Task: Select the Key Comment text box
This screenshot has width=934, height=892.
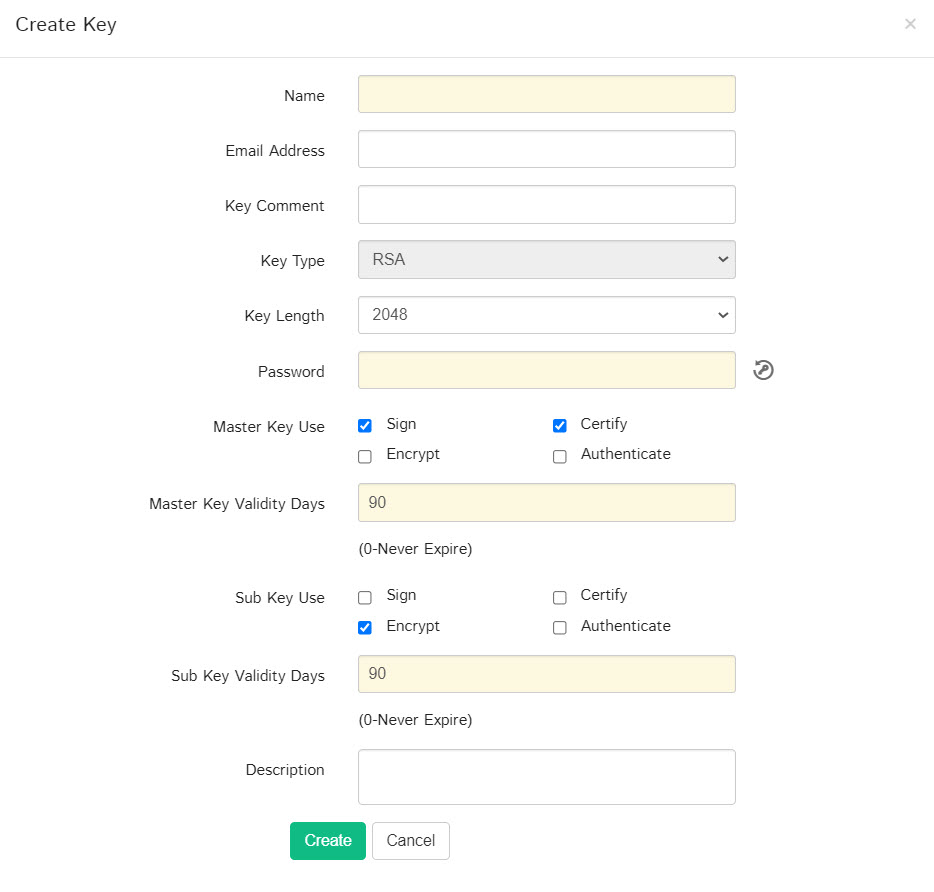Action: (546, 204)
